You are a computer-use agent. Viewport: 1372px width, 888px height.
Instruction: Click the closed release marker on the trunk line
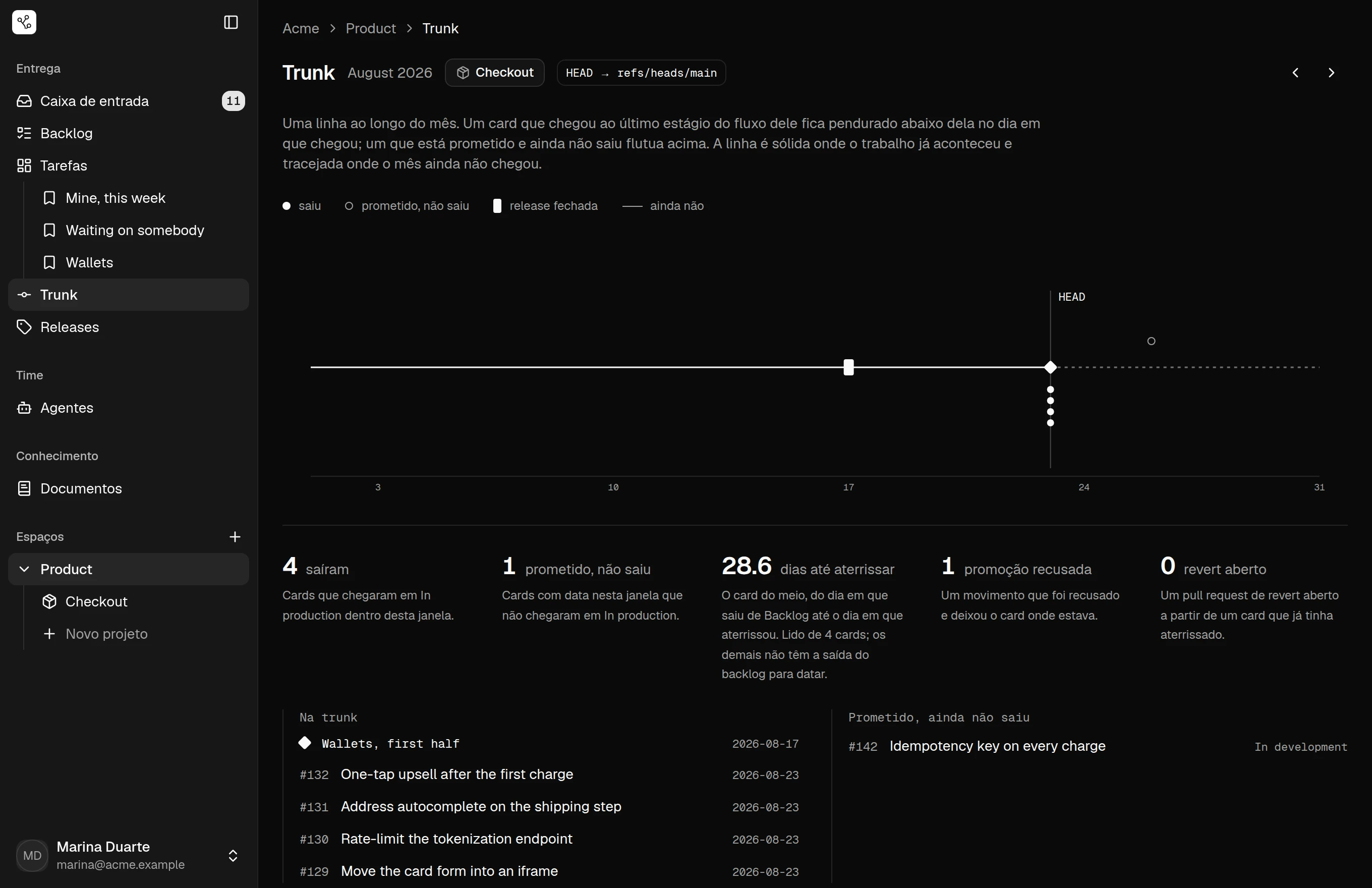848,367
